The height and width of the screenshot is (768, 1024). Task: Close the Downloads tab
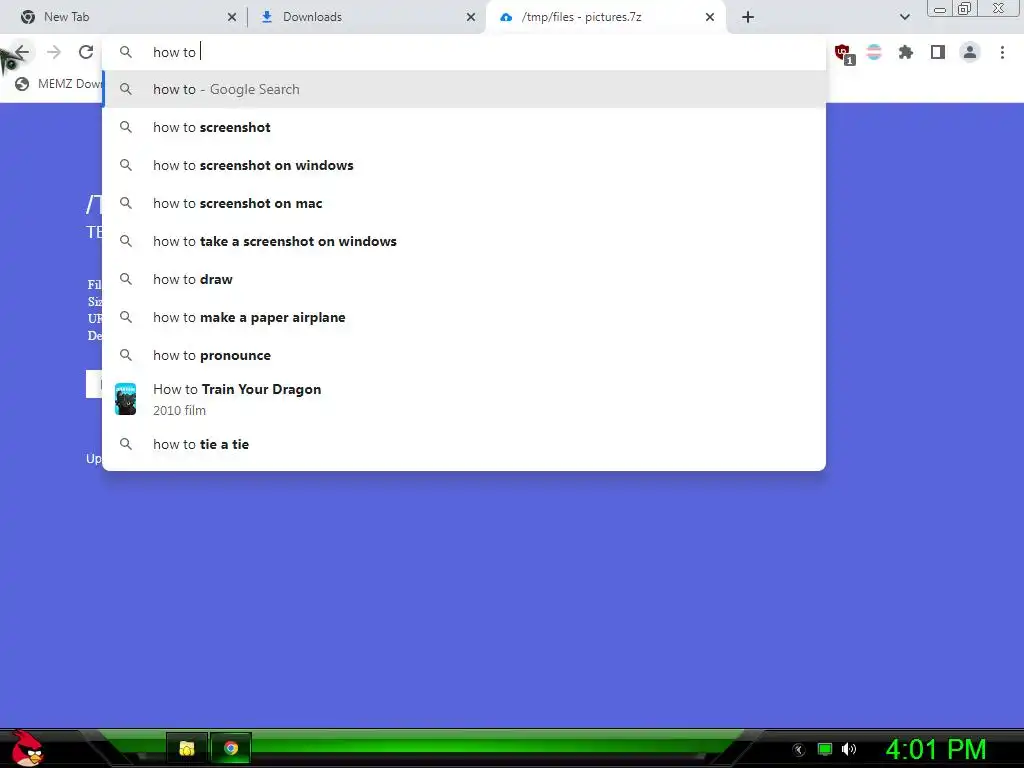pyautogui.click(x=471, y=17)
